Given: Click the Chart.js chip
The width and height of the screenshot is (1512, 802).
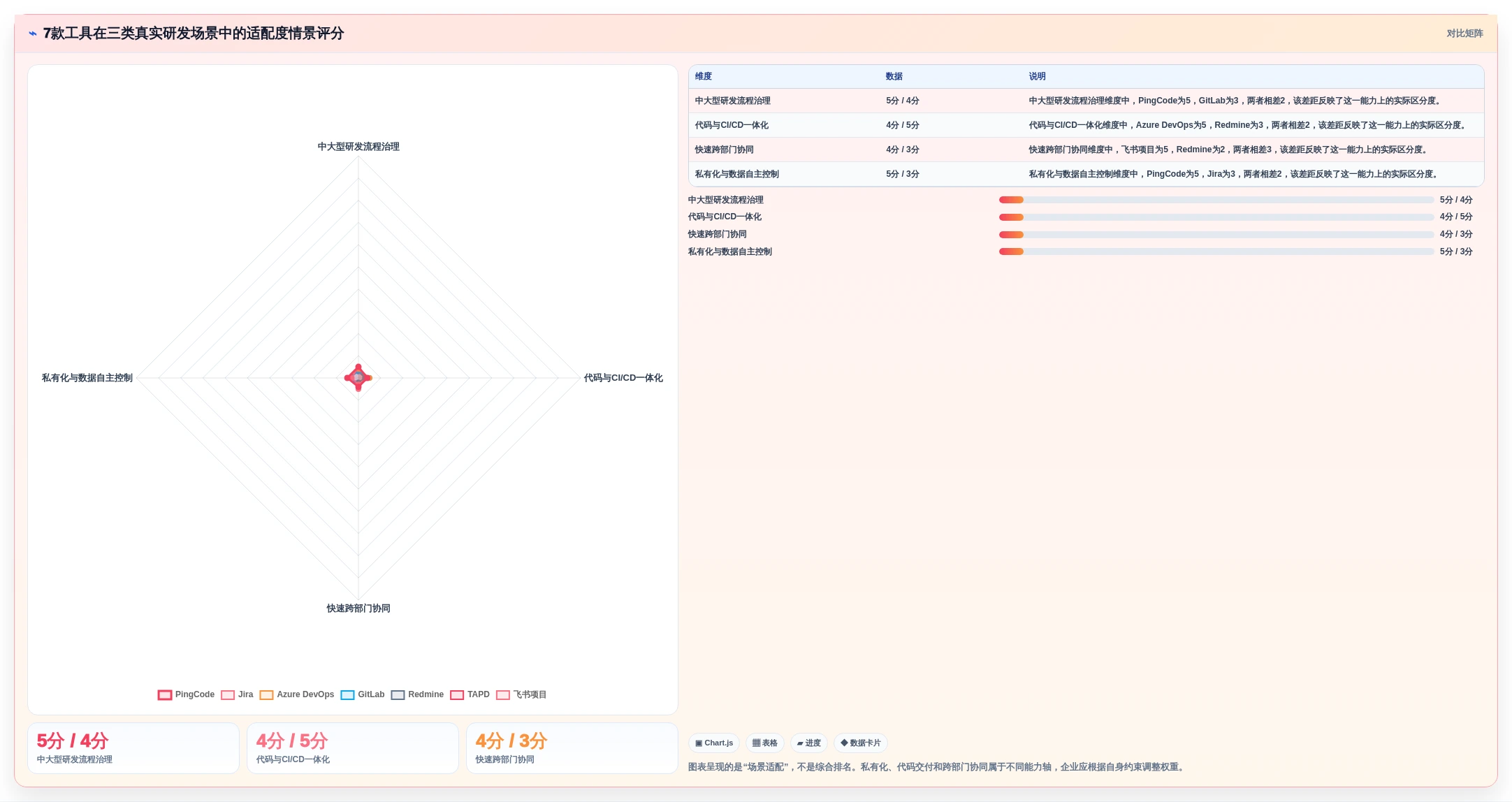Looking at the screenshot, I should click(714, 743).
